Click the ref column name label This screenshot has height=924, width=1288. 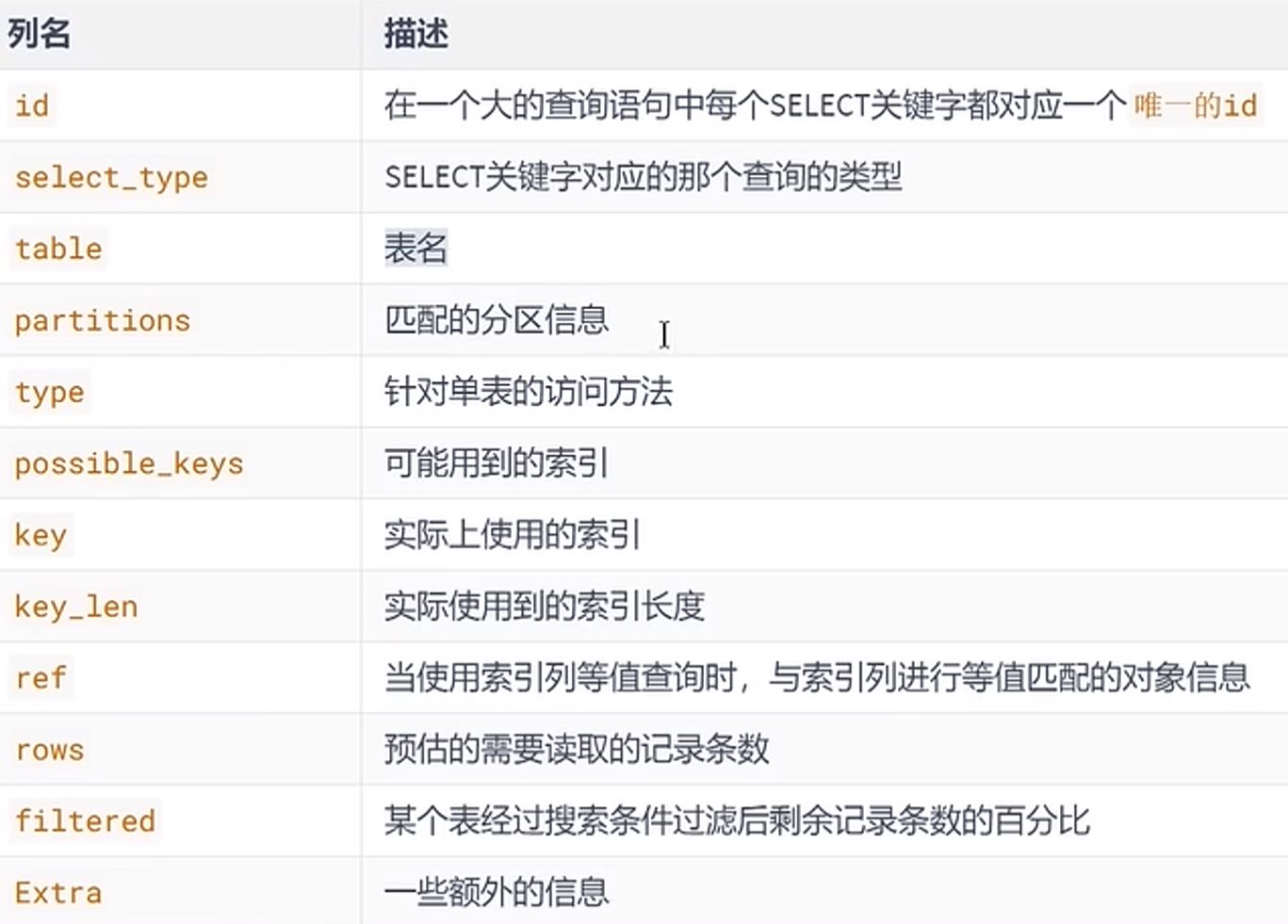click(x=41, y=678)
